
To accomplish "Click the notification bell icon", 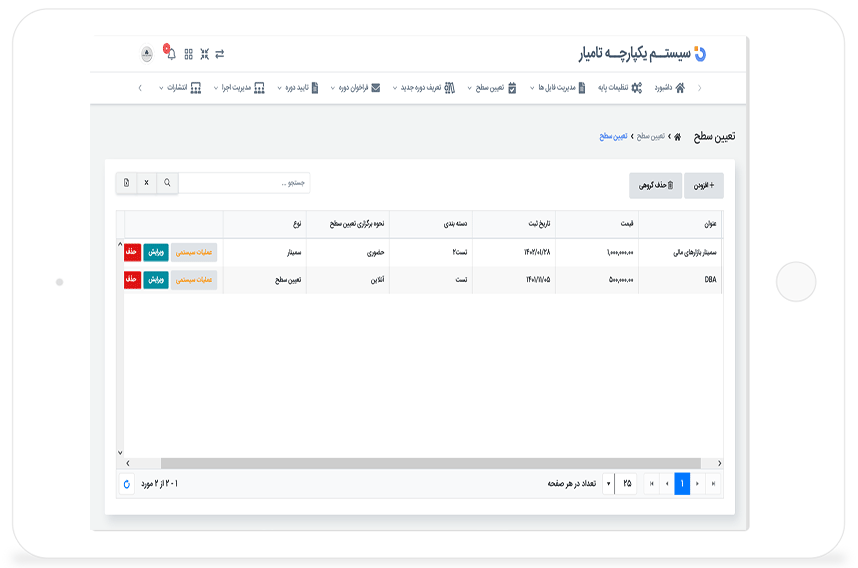I will (171, 54).
